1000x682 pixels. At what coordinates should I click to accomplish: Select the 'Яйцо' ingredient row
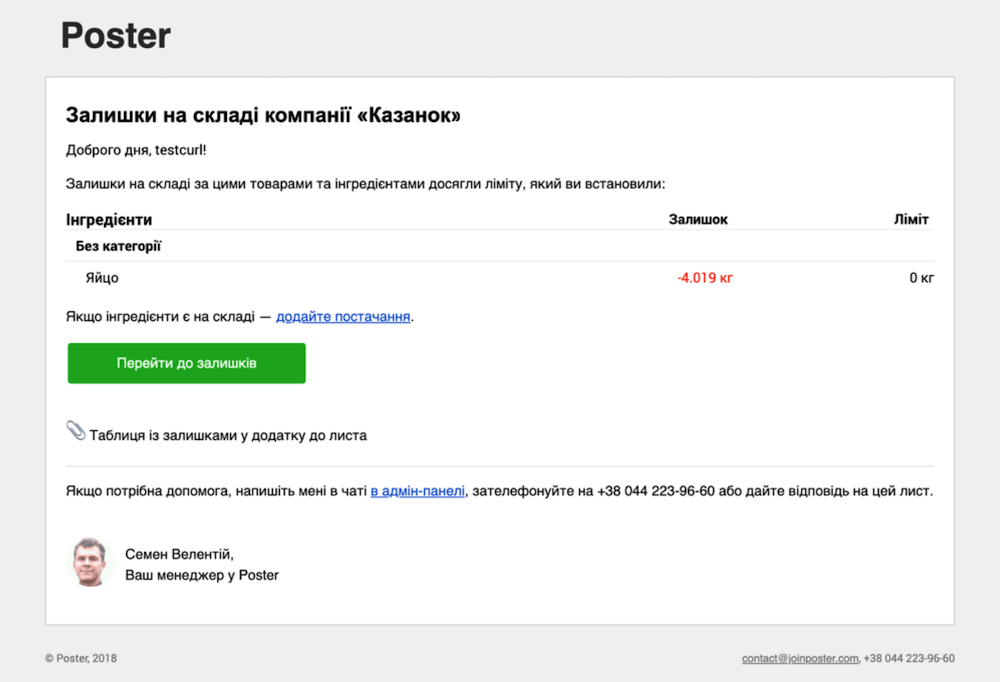click(500, 278)
